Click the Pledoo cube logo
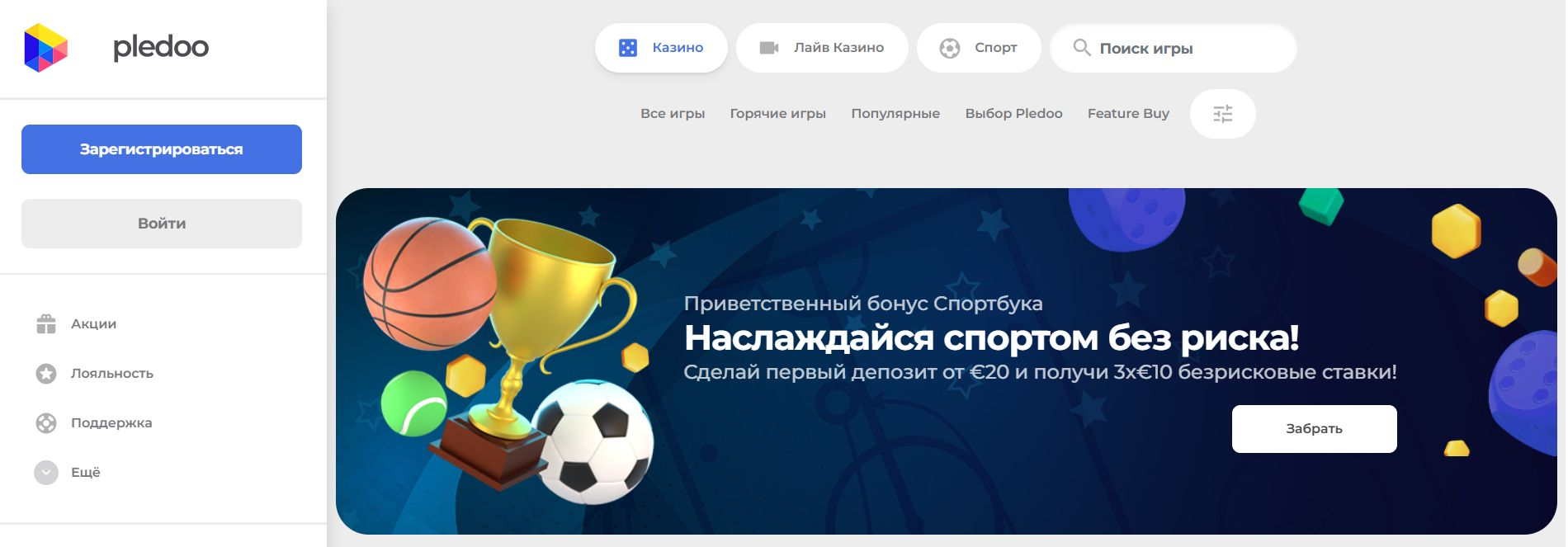The width and height of the screenshot is (1568, 547). 45,47
